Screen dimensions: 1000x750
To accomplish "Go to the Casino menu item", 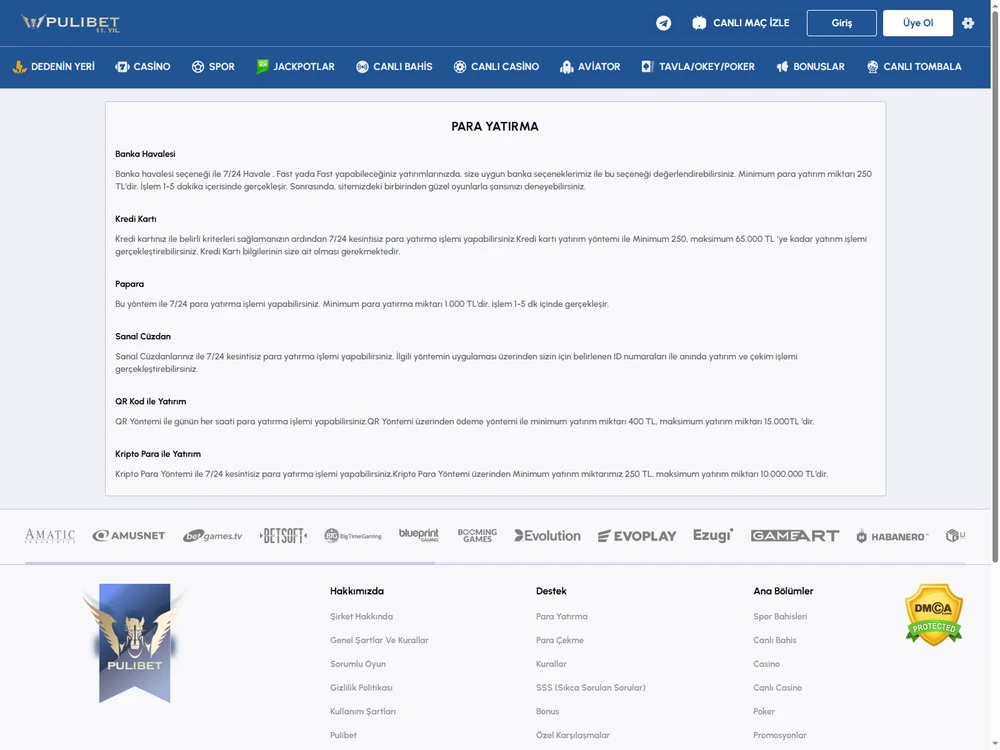I will pos(143,67).
